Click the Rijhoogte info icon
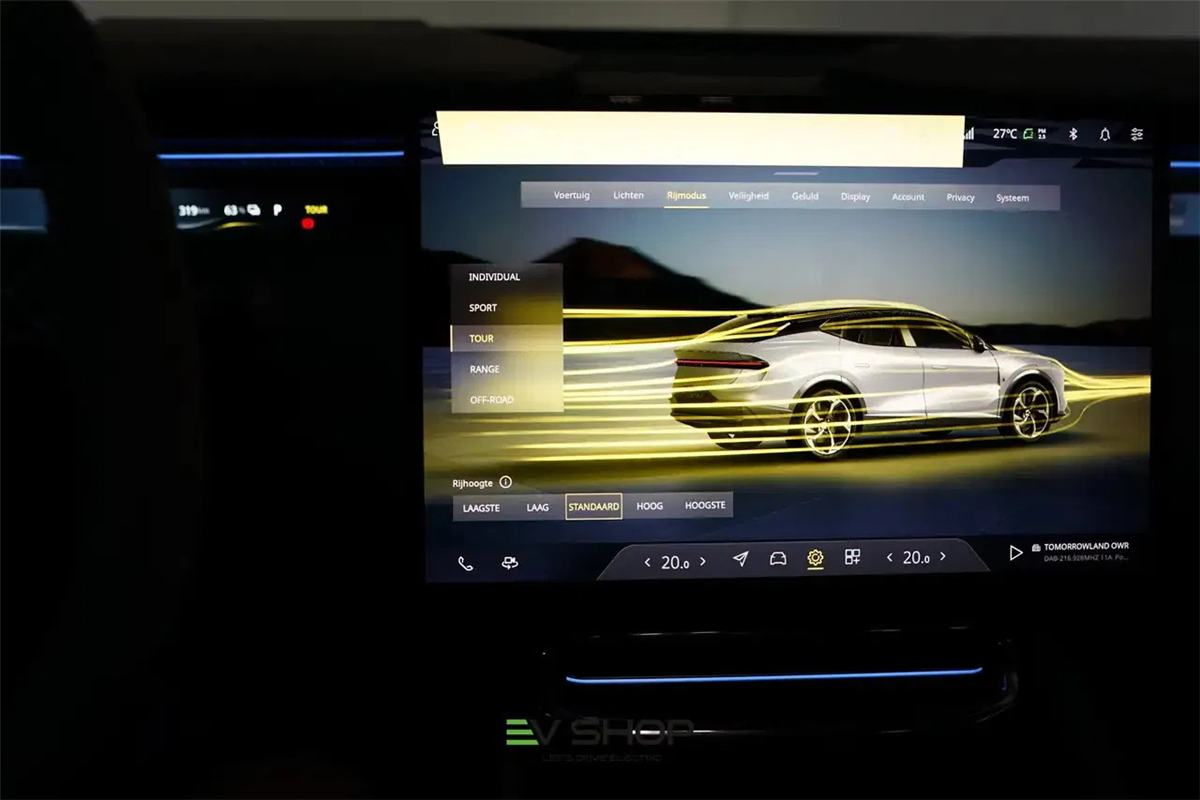 point(505,482)
